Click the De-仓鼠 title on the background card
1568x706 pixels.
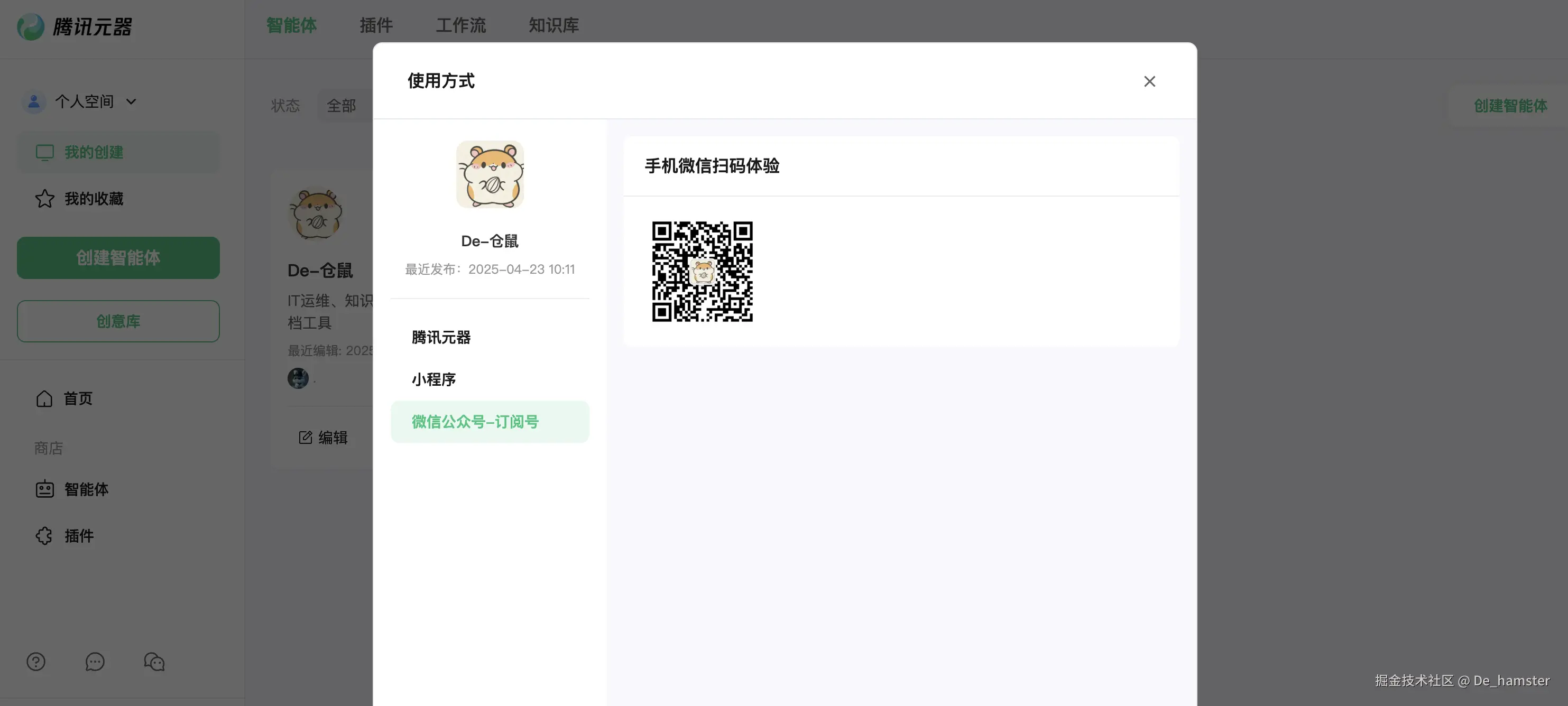320,270
